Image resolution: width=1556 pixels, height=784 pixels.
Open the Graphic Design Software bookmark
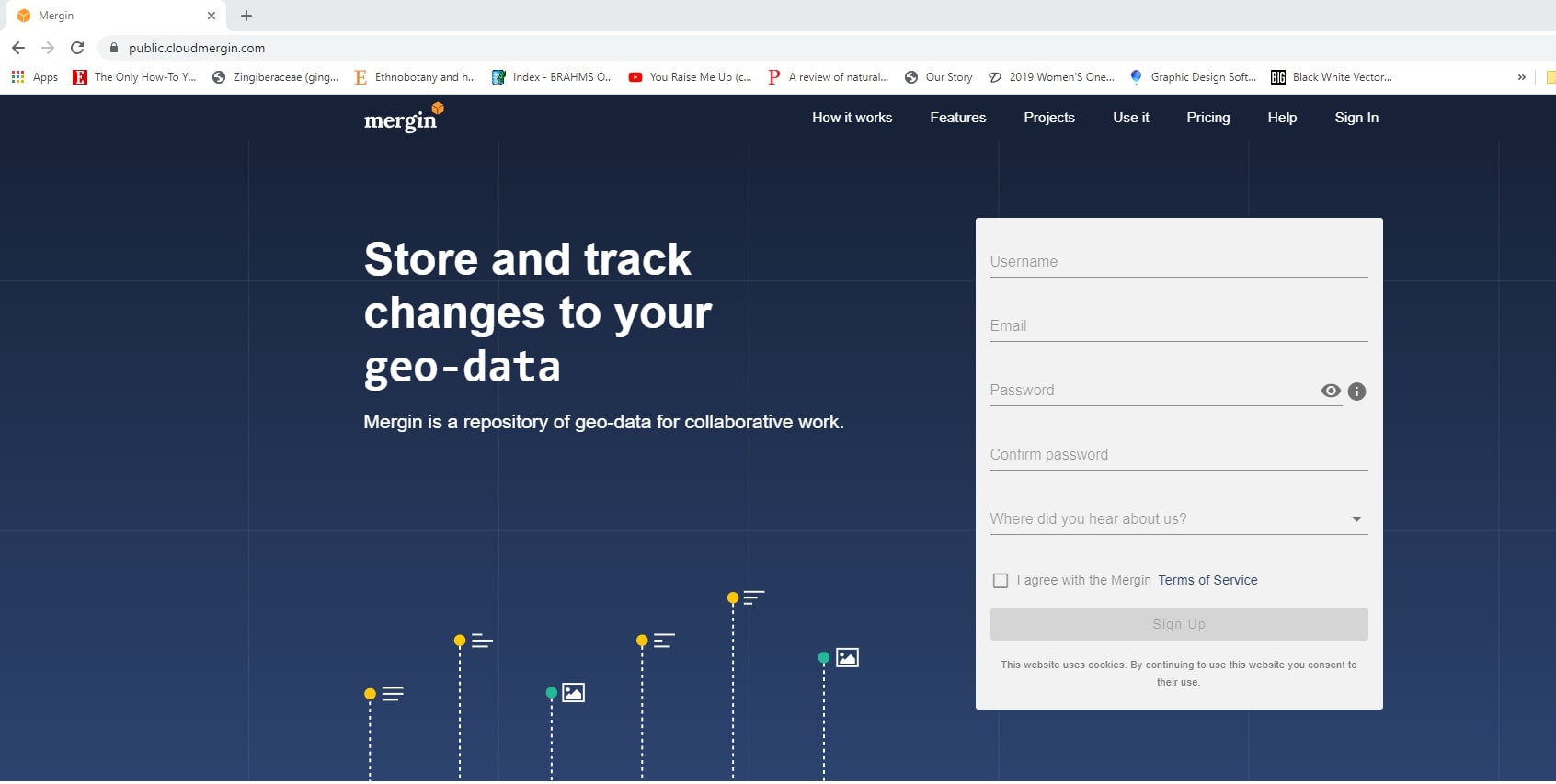(1193, 77)
